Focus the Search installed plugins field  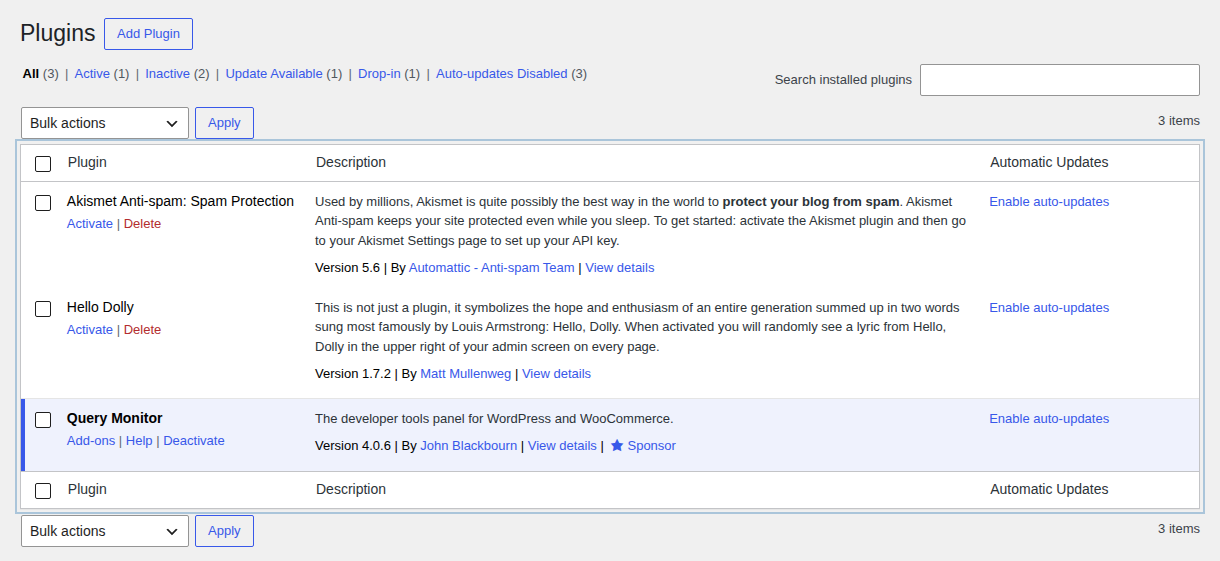tap(1060, 80)
